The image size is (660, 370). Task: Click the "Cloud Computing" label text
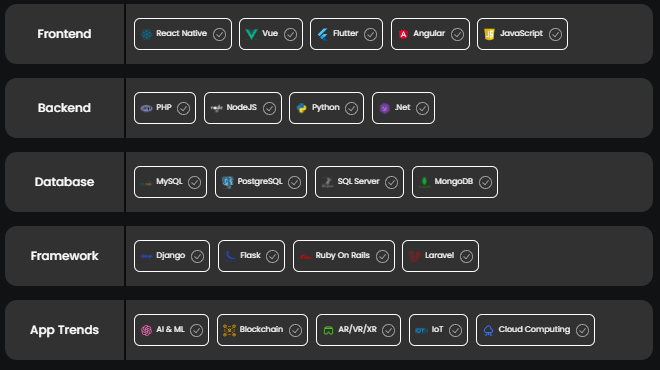click(534, 330)
